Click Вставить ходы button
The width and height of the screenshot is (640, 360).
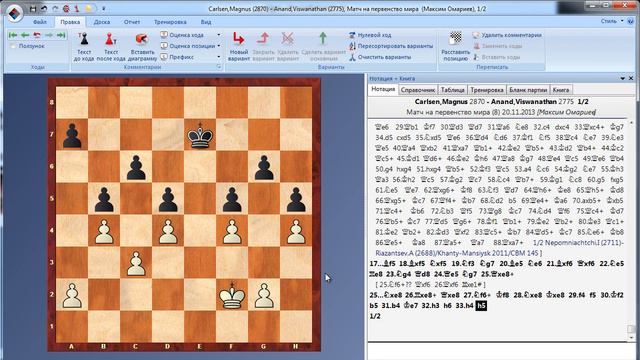496,57
